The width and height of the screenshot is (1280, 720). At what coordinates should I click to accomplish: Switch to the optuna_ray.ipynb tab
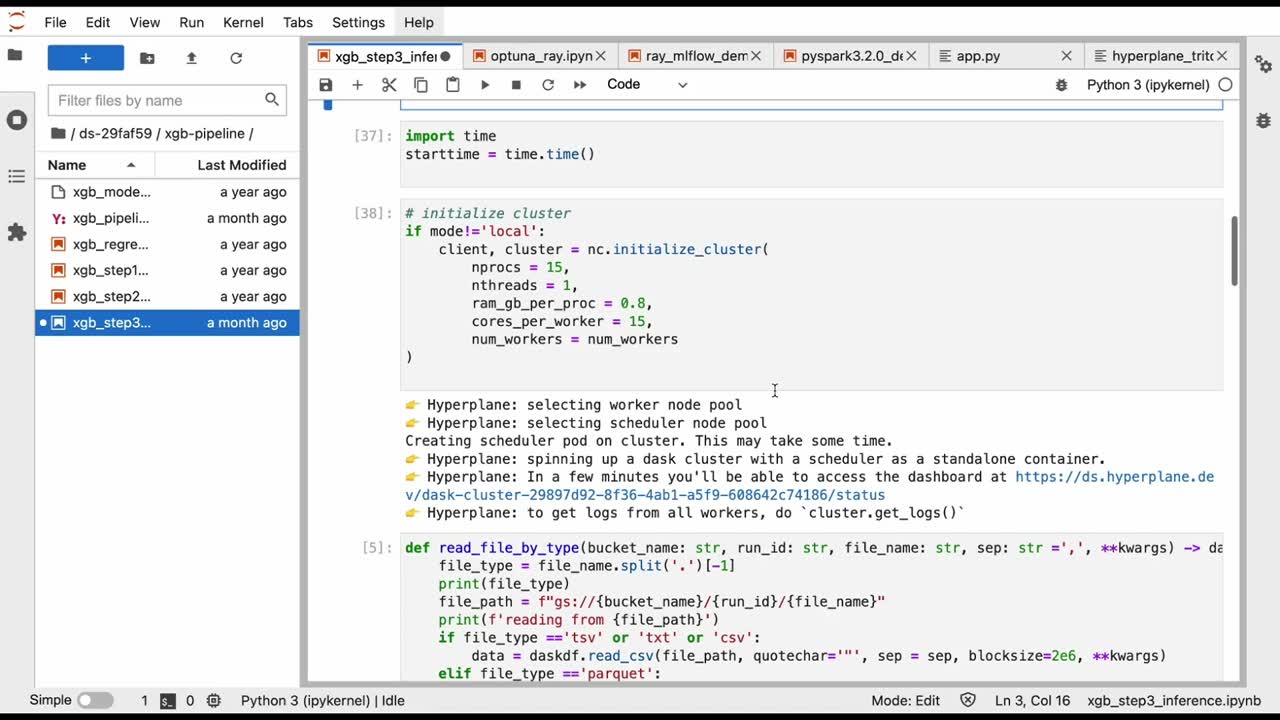(x=541, y=56)
